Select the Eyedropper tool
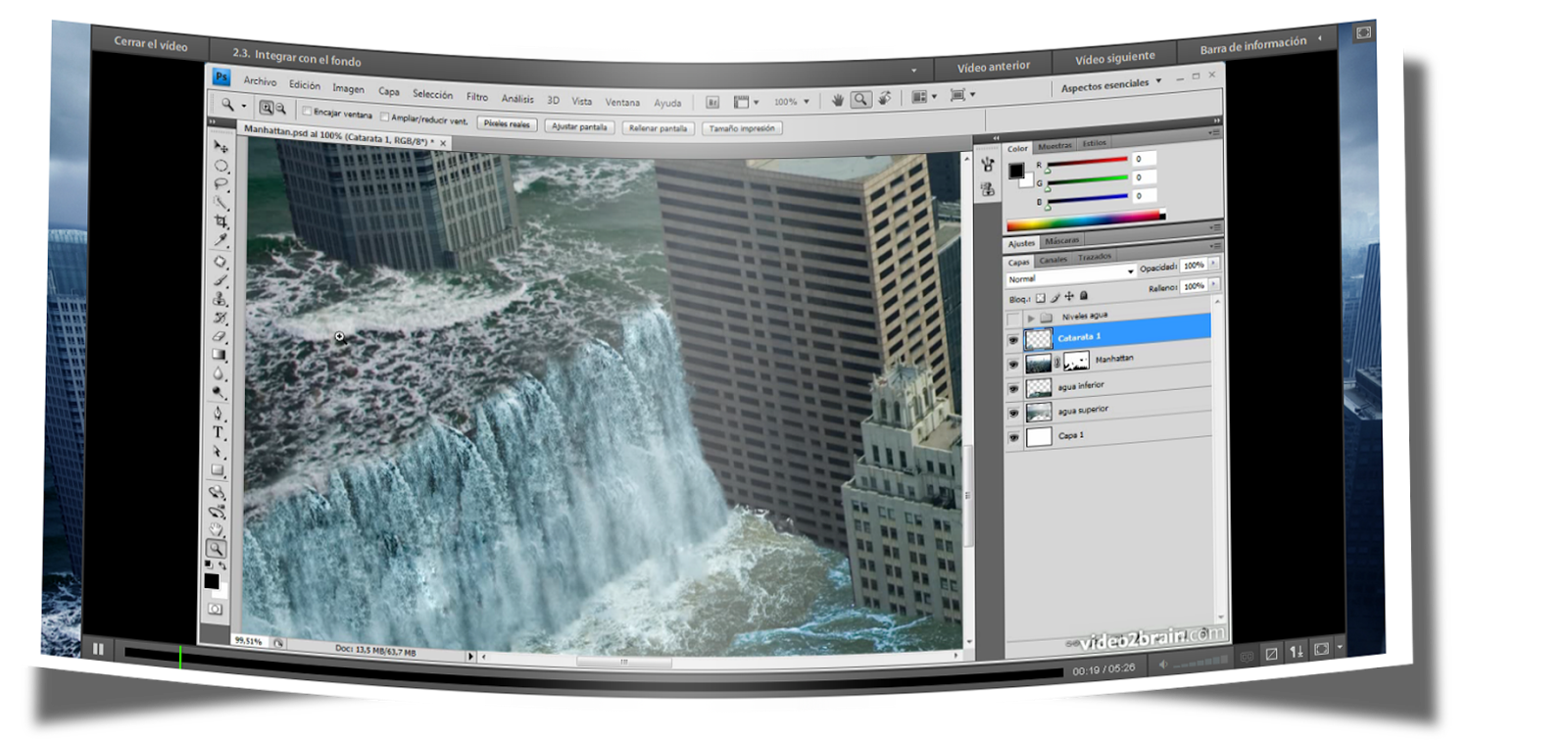The width and height of the screenshot is (1568, 740). (221, 240)
